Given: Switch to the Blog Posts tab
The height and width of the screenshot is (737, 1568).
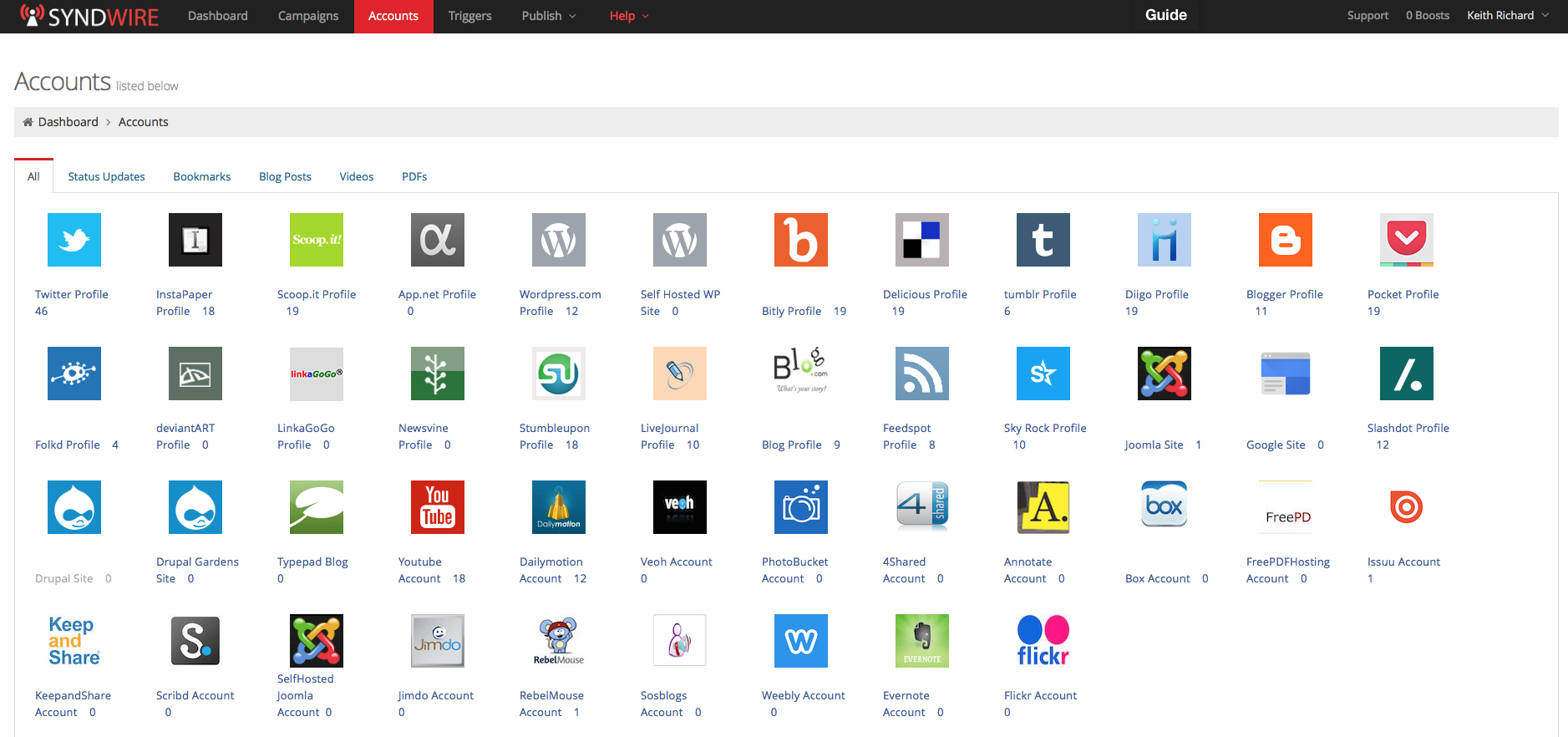Looking at the screenshot, I should 285,176.
